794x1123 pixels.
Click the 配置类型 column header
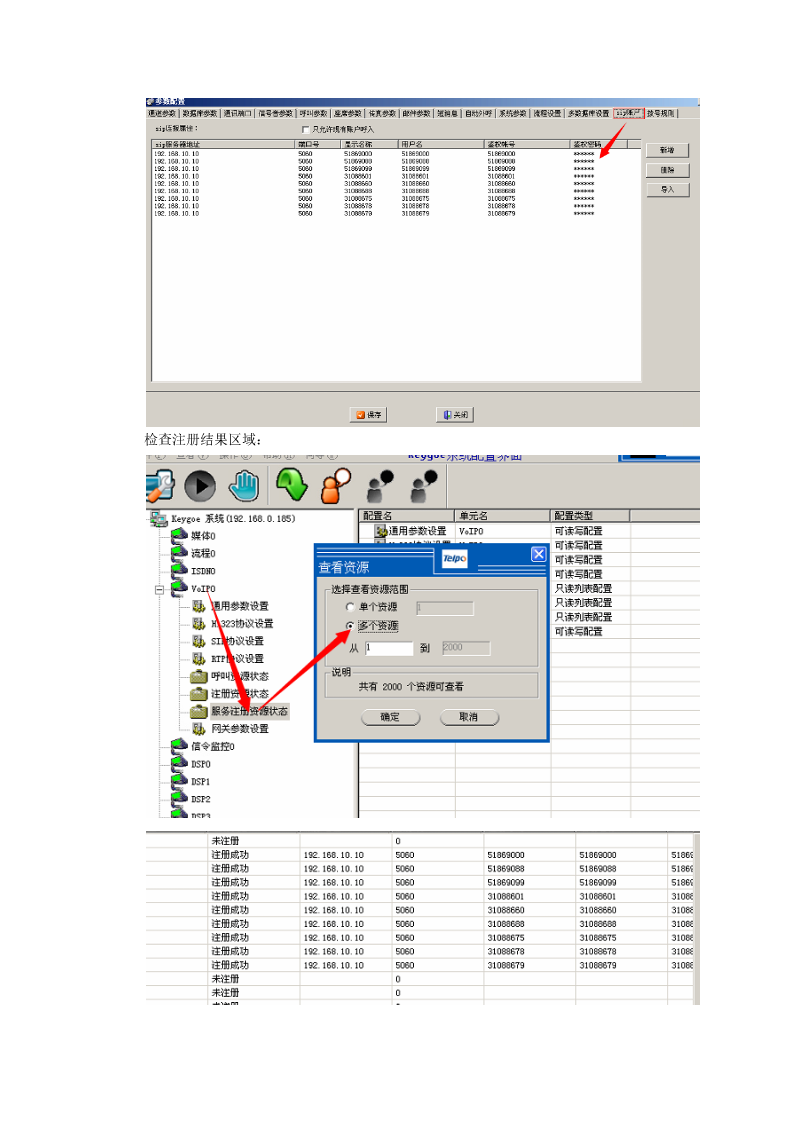[x=590, y=516]
